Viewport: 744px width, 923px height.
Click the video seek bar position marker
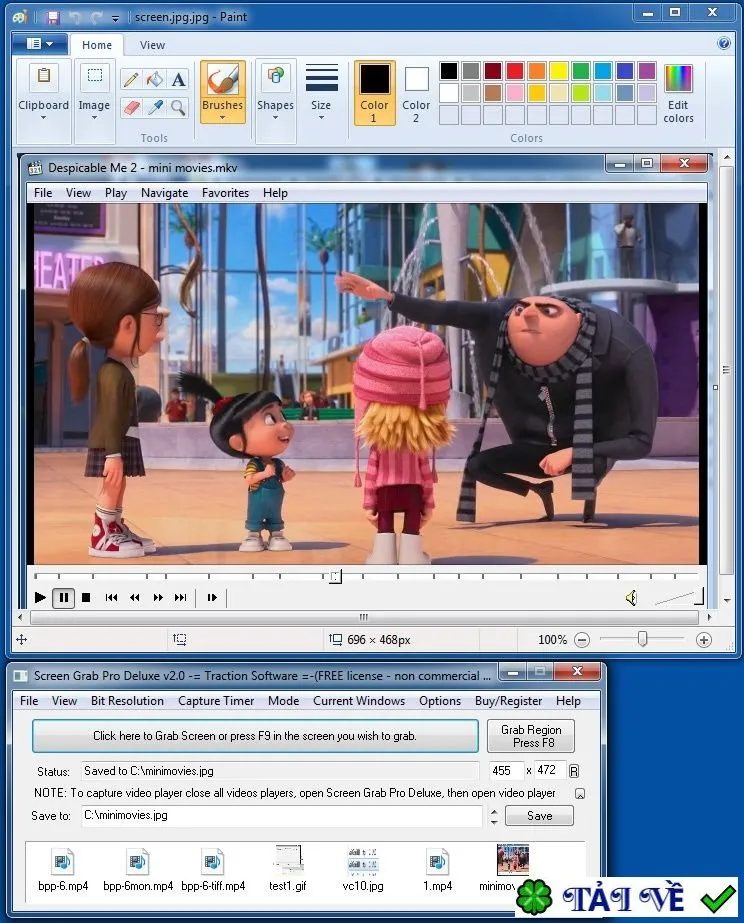tap(335, 576)
